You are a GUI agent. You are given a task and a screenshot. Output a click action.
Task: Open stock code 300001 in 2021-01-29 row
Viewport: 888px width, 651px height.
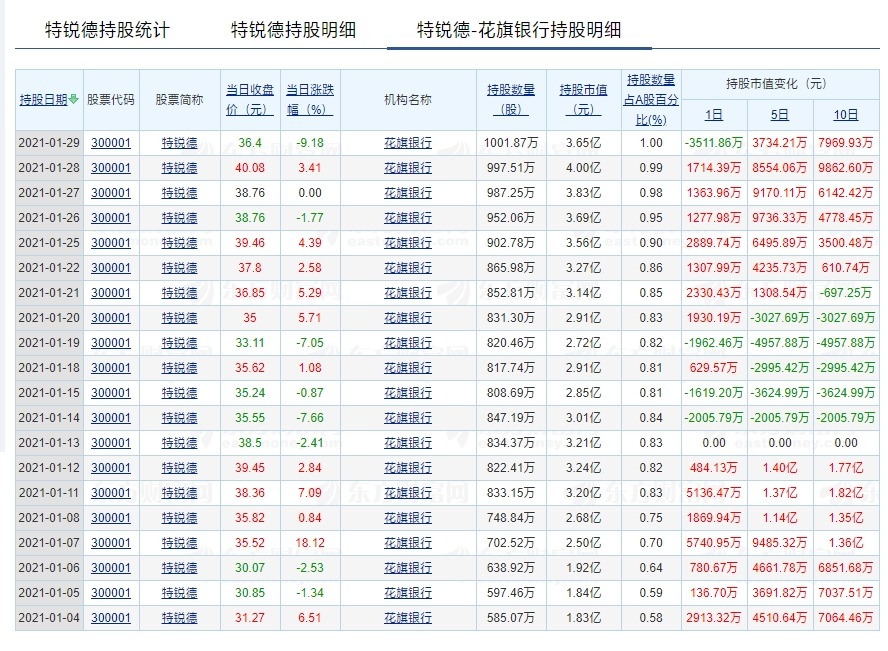click(111, 143)
